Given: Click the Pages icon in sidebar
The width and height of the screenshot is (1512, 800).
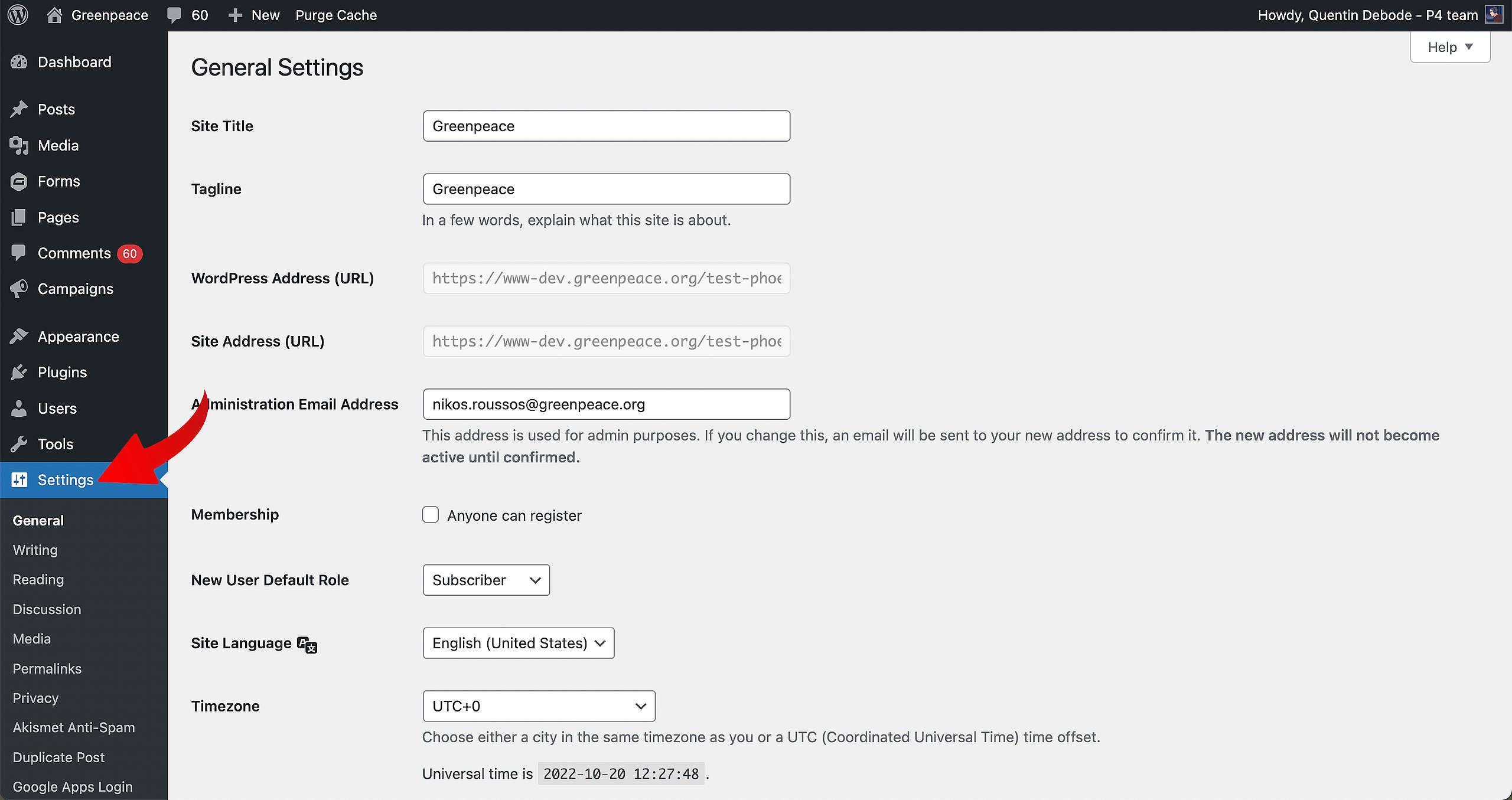Looking at the screenshot, I should pos(19,217).
